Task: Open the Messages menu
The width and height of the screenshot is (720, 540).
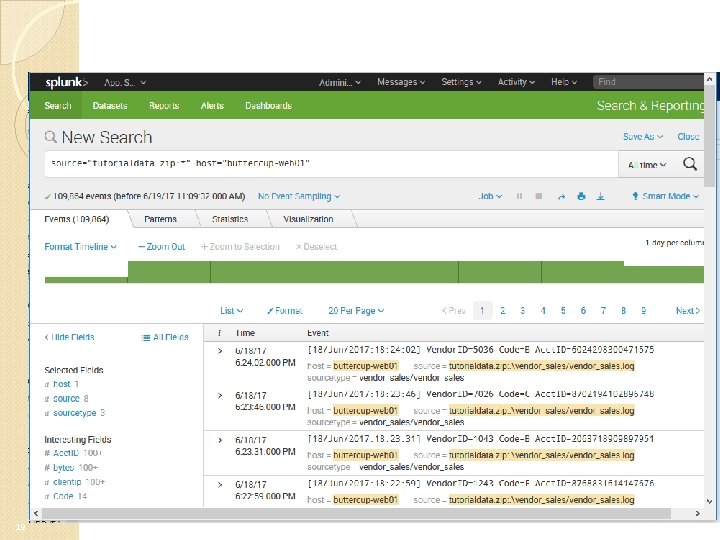Action: click(x=401, y=82)
